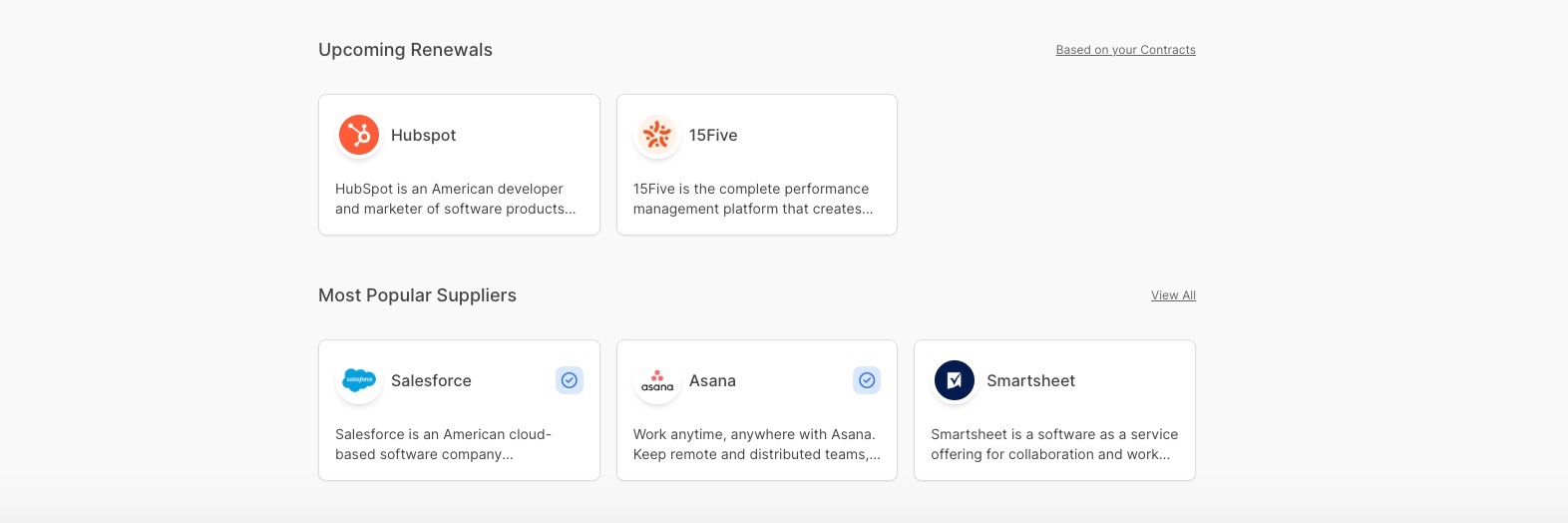Viewport: 1568px width, 523px height.
Task: Click the Hubspot sprocket logo
Action: (x=359, y=135)
